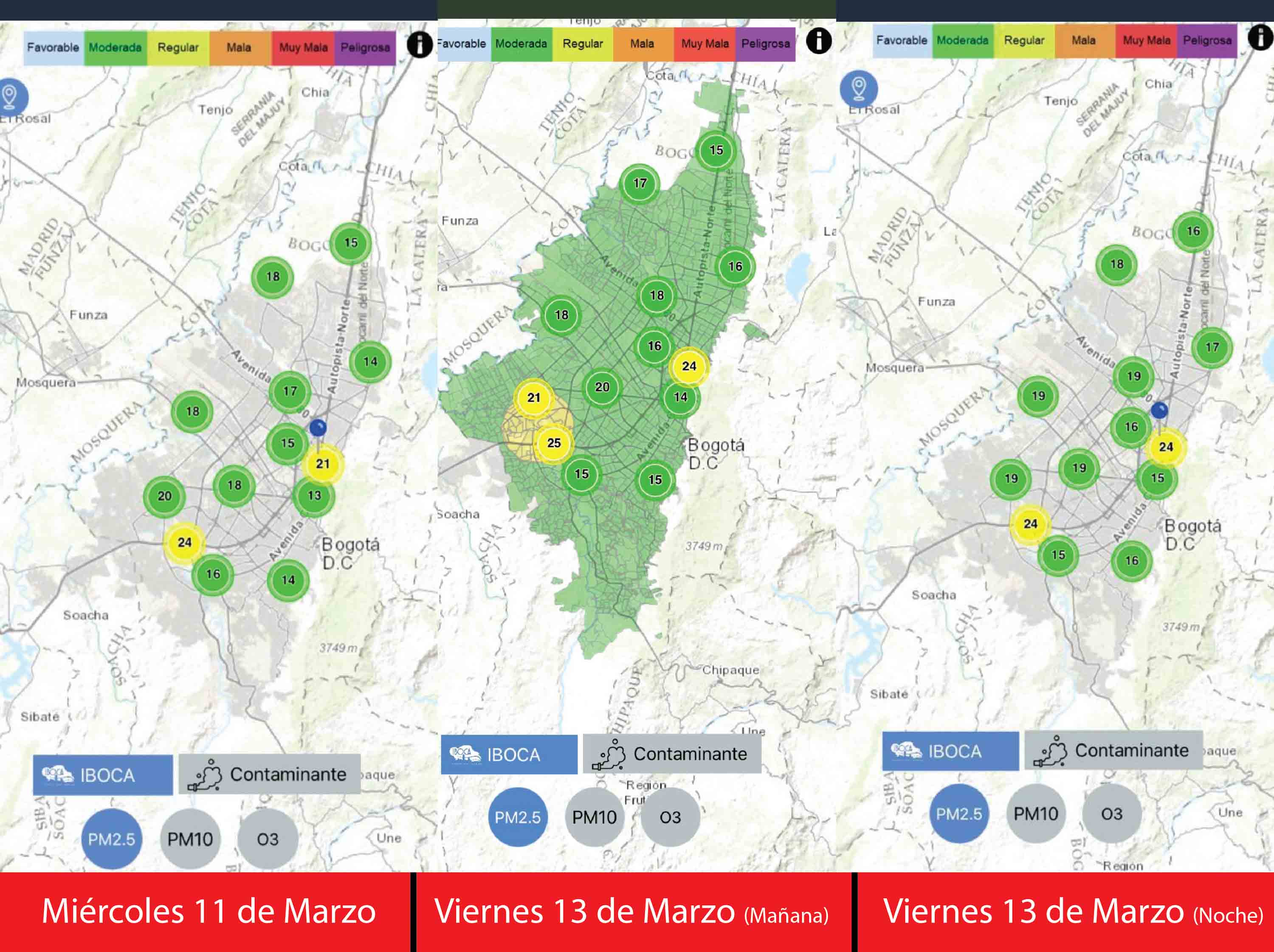Tap the location pin icon on left map
This screenshot has height=952, width=1274.
tap(10, 96)
